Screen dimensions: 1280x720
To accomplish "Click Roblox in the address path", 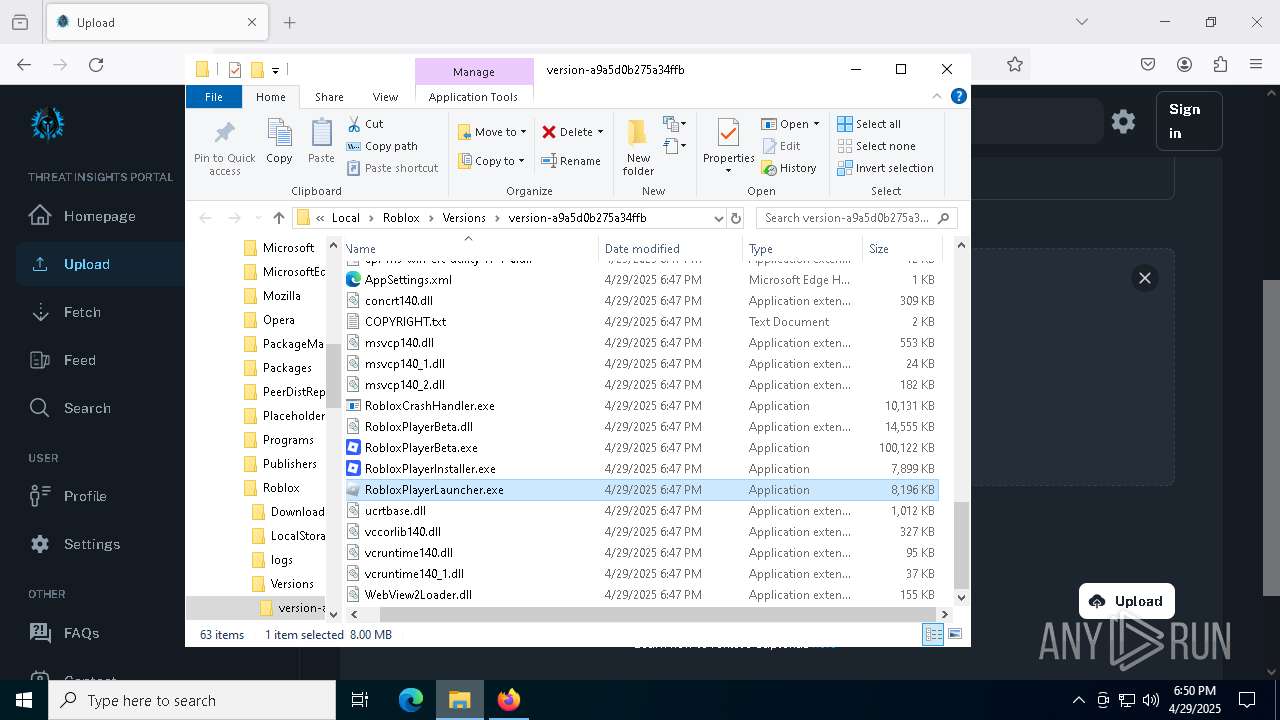I will (x=401, y=218).
